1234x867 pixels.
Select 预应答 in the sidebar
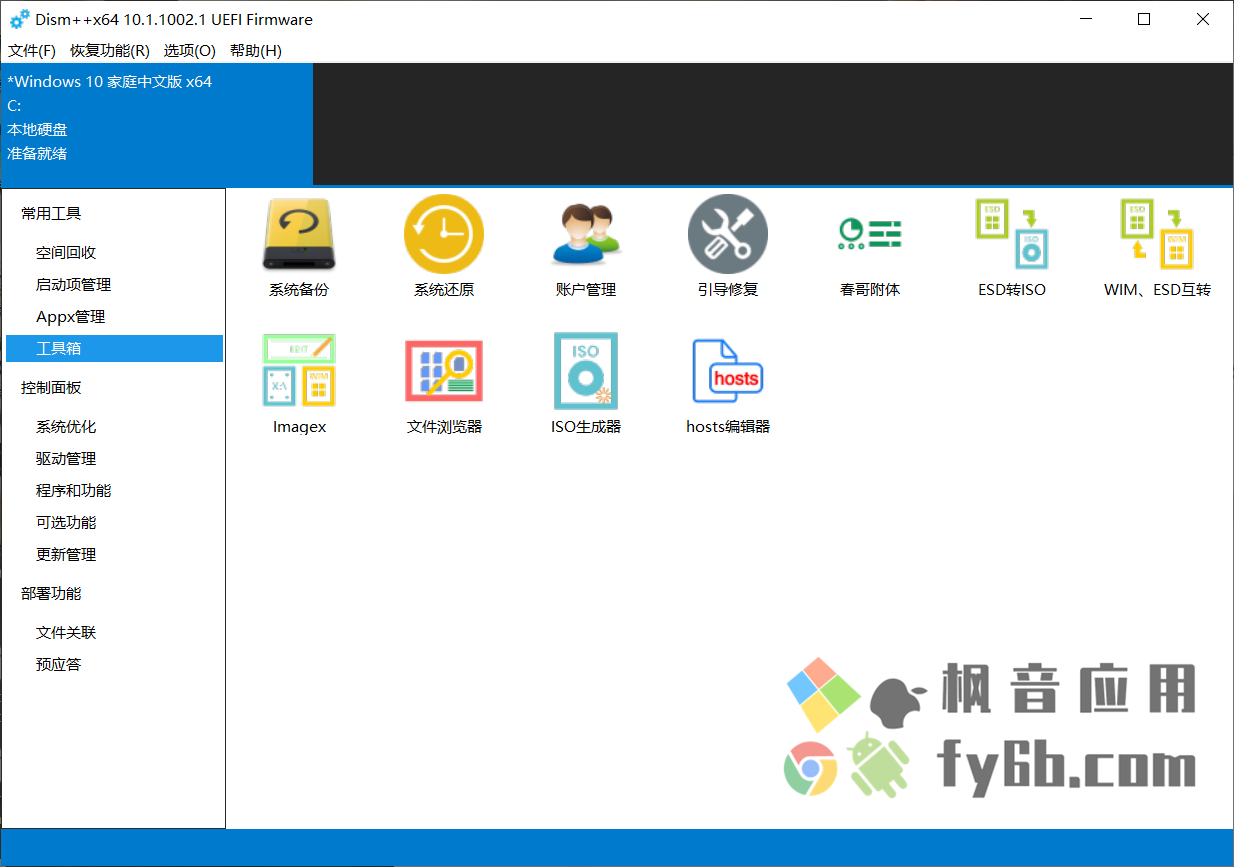click(x=114, y=665)
